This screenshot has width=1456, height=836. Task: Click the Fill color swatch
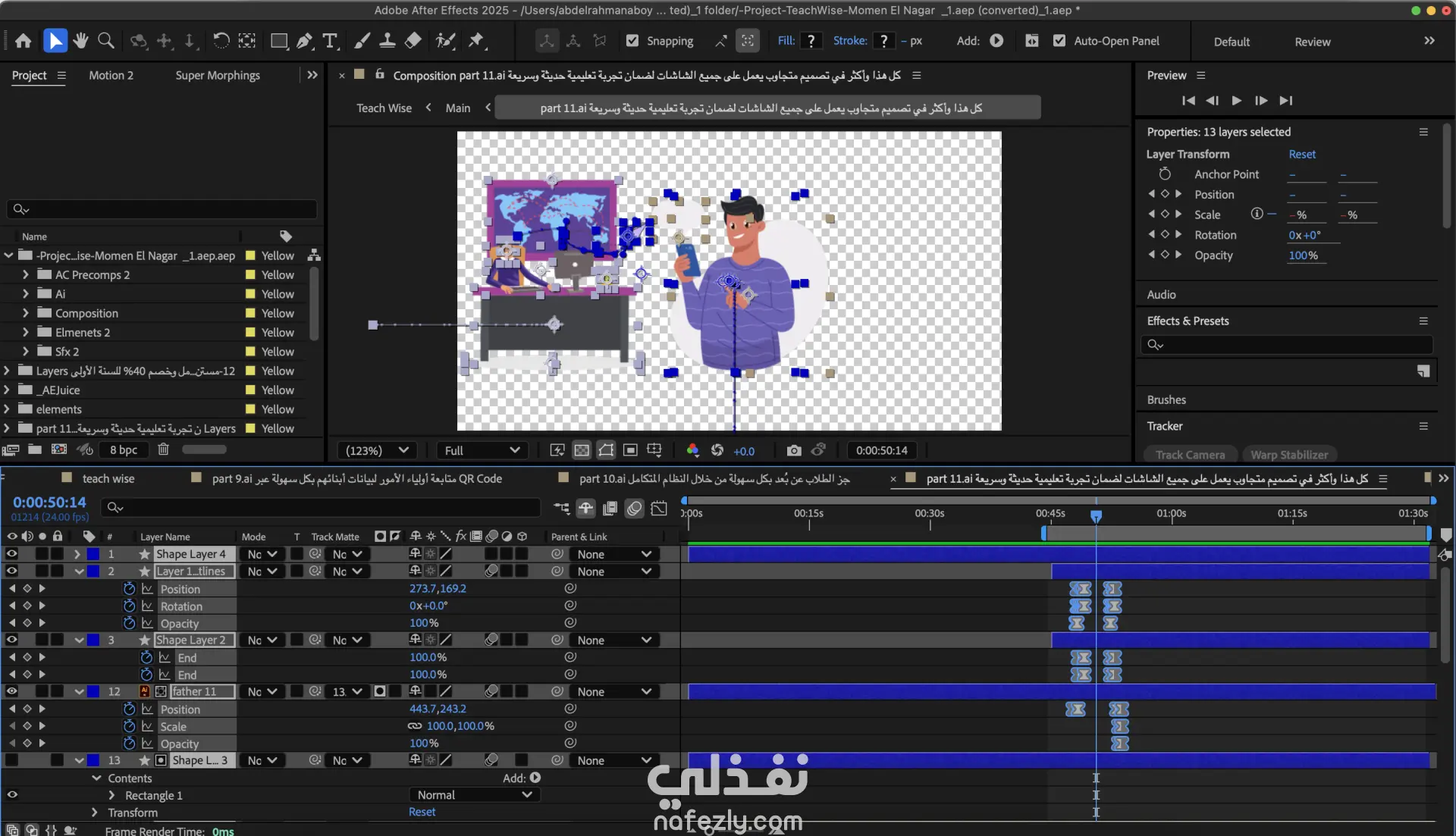(811, 41)
